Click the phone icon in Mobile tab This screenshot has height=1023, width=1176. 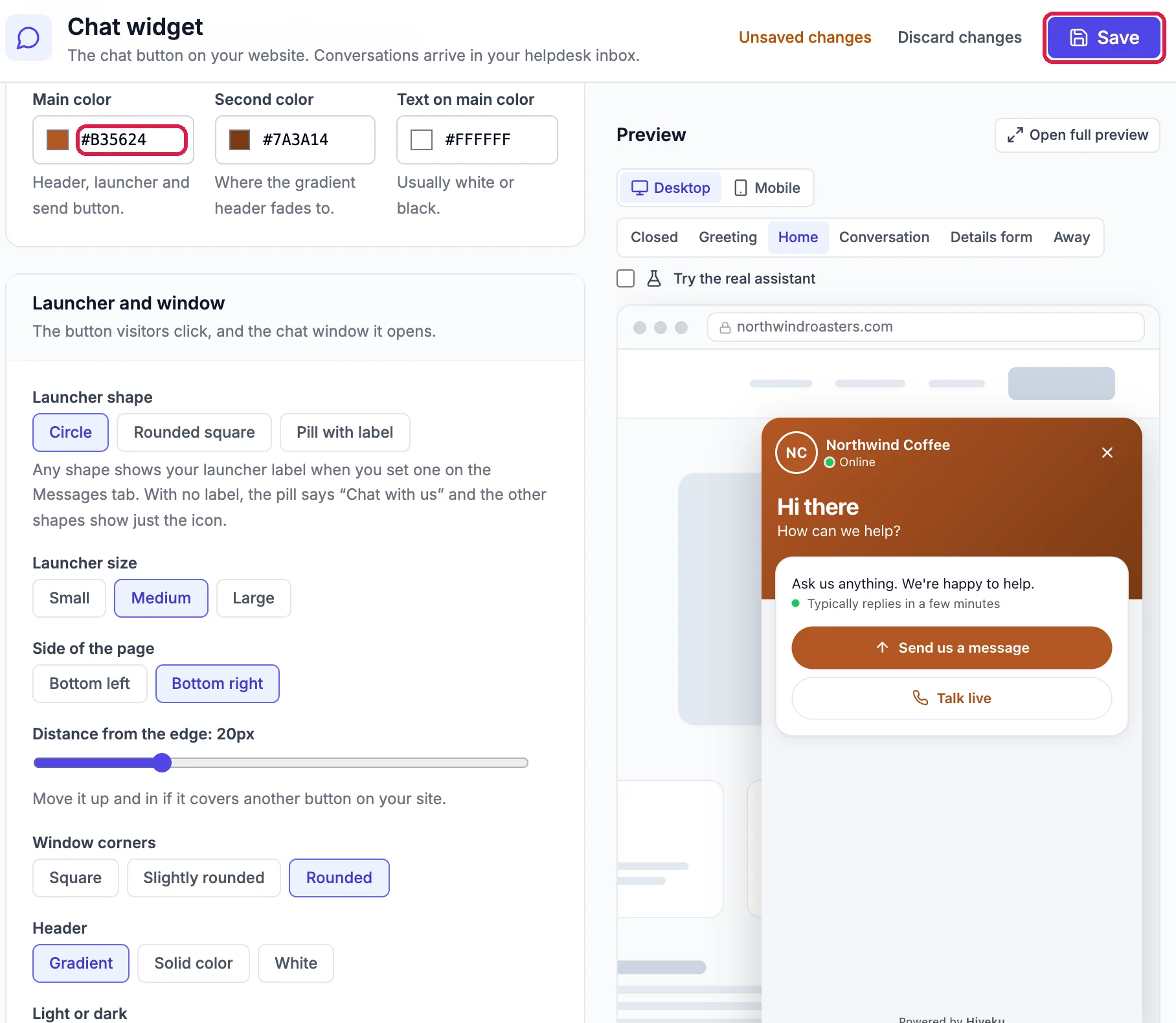click(x=741, y=188)
